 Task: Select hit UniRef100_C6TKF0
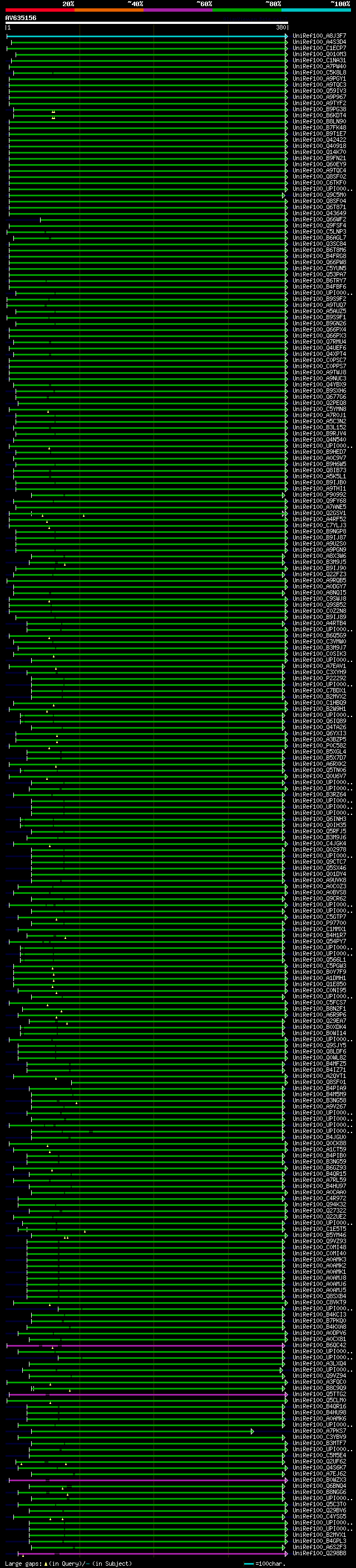click(x=319, y=182)
